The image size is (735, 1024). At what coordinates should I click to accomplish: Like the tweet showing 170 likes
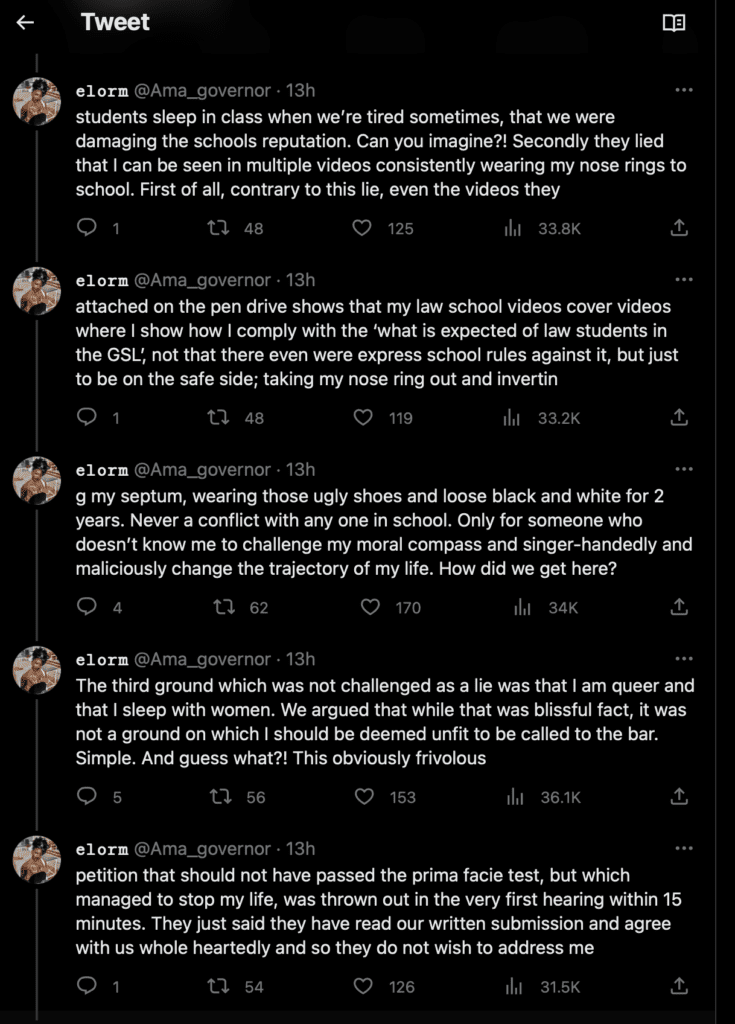[x=370, y=607]
